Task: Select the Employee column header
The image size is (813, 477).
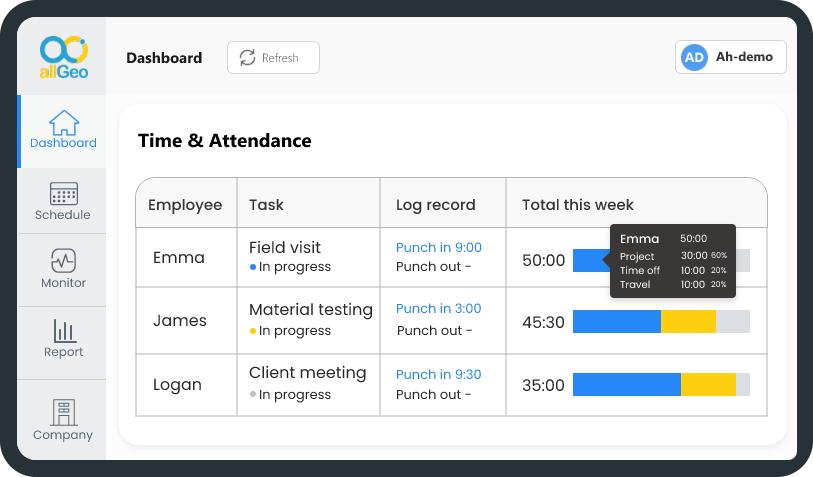Action: point(185,205)
